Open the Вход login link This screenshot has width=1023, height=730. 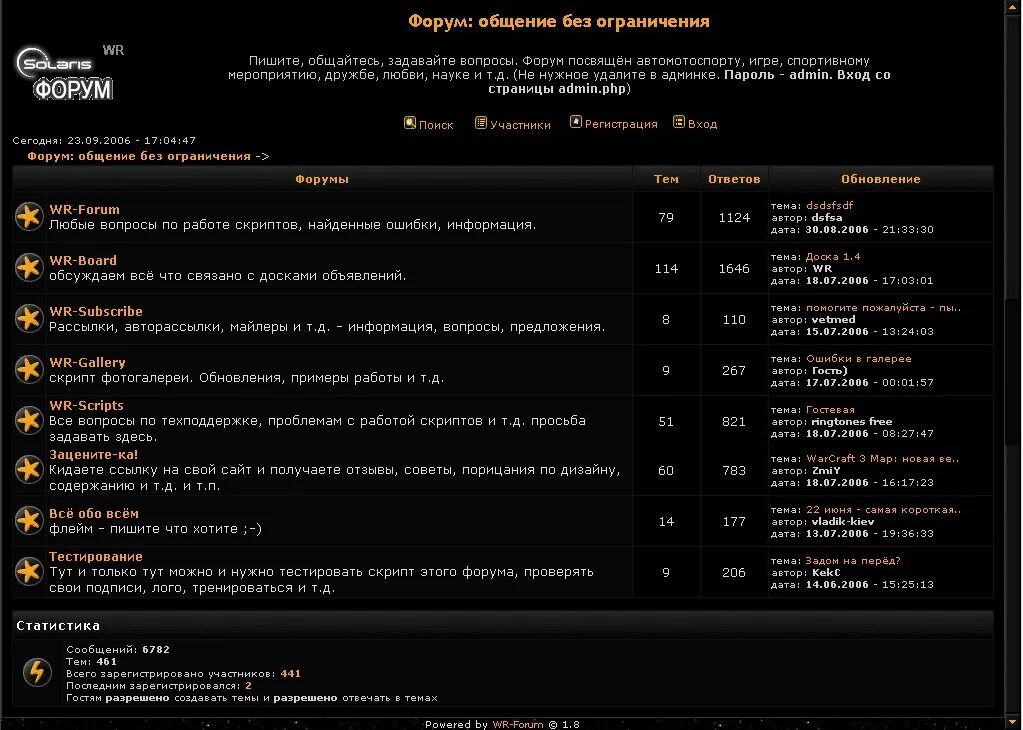703,124
